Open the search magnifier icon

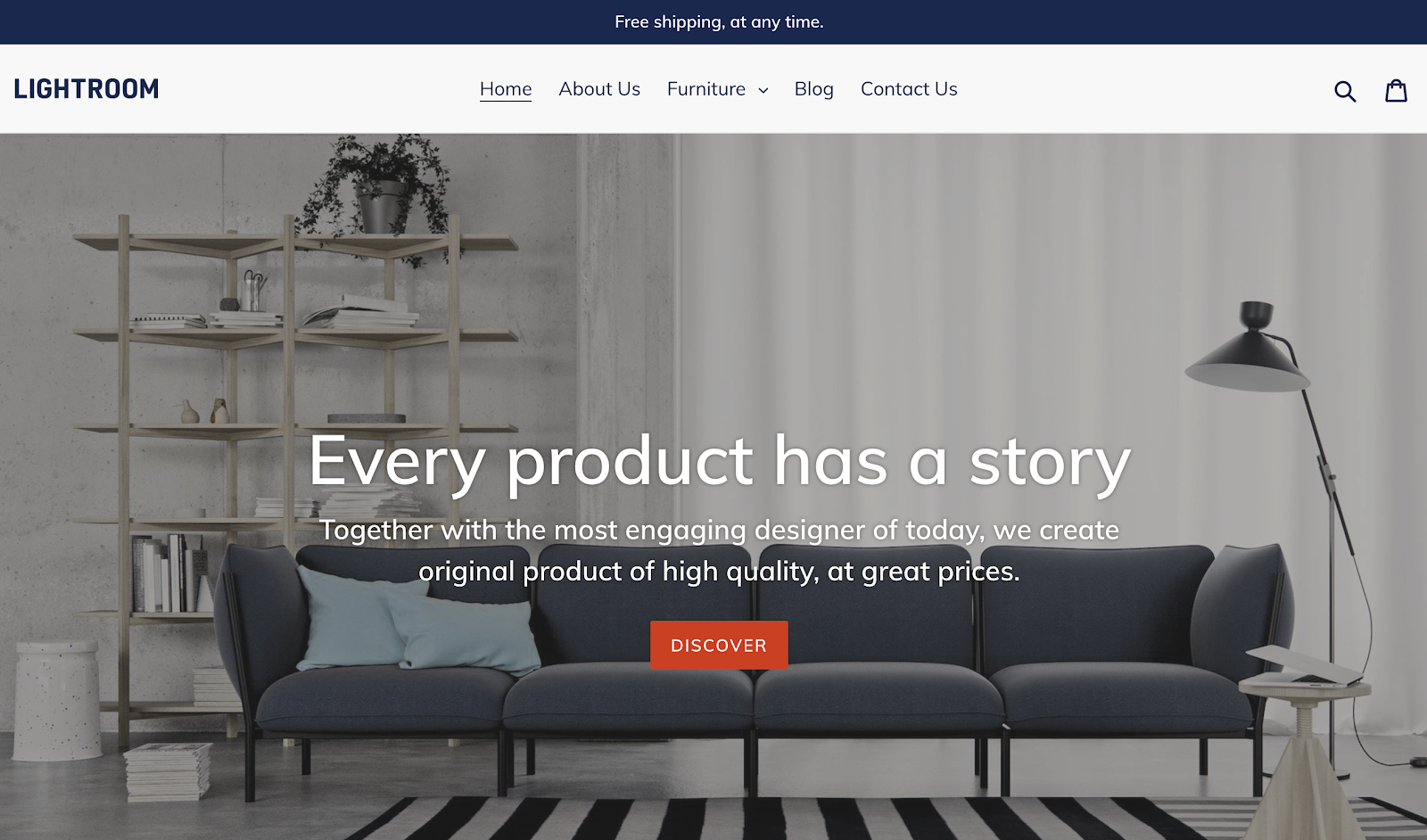(1345, 90)
